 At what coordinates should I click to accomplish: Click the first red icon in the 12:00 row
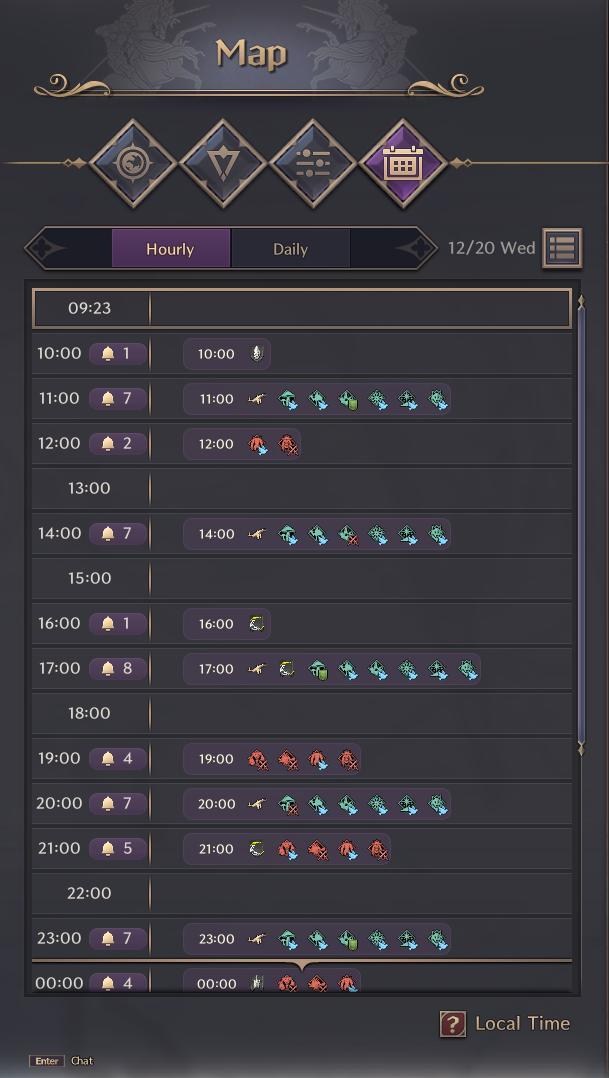(258, 444)
